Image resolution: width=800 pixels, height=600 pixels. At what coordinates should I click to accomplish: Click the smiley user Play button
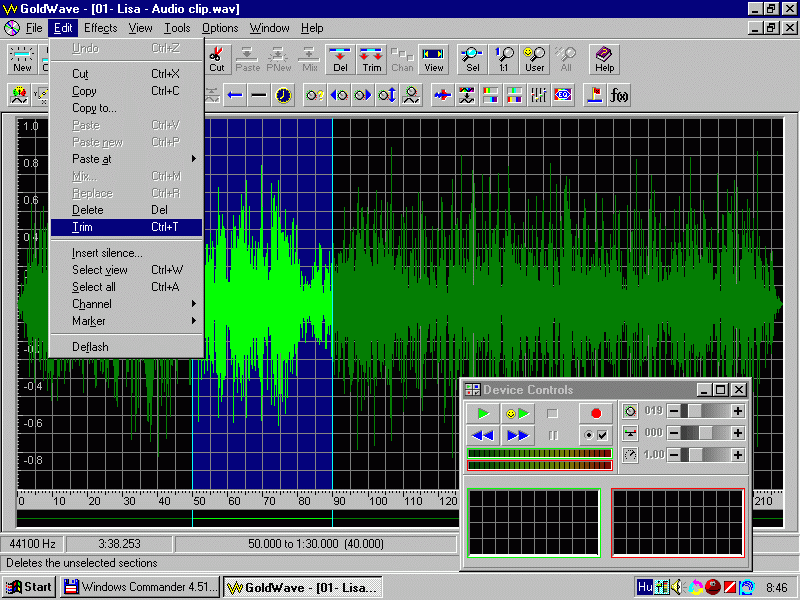pos(517,413)
